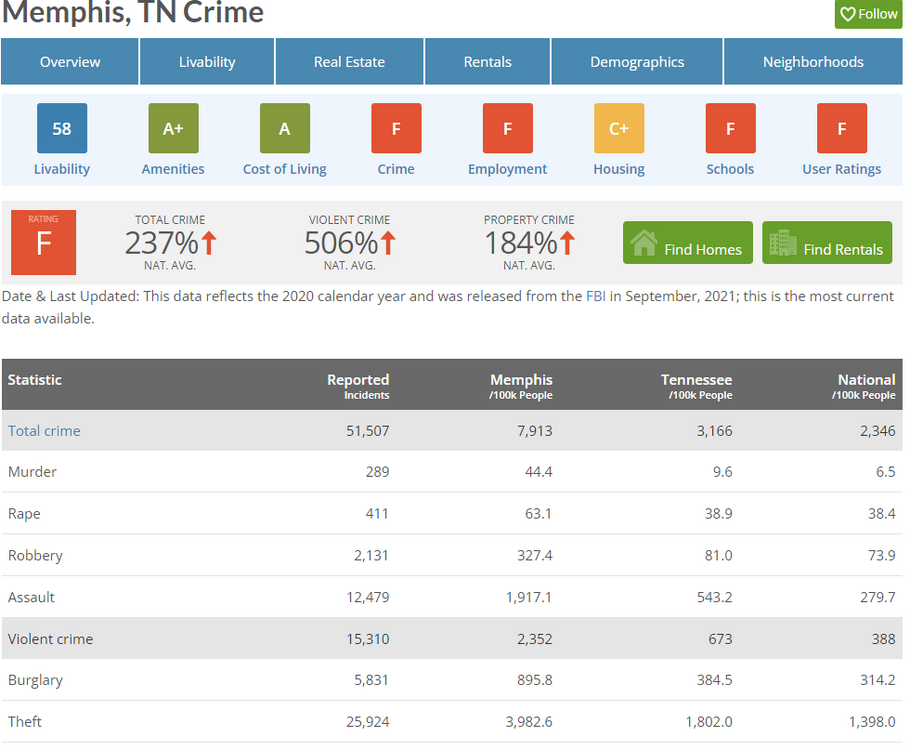
Task: Select the A Cost of Living badge
Action: [285, 129]
